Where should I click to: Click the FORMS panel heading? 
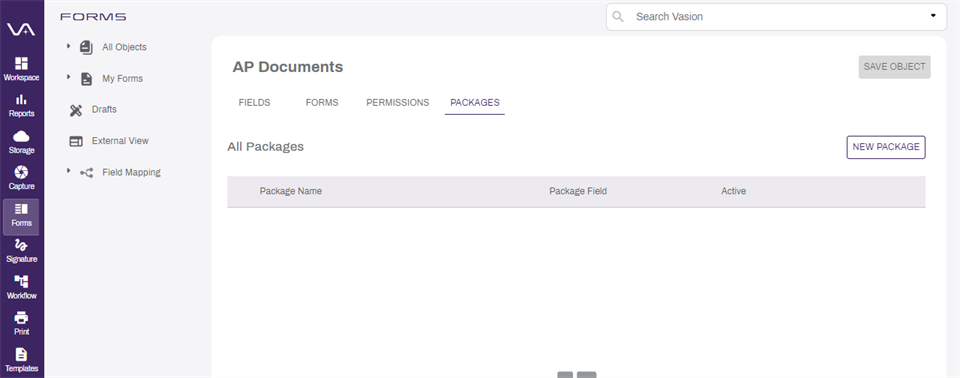[x=93, y=17]
